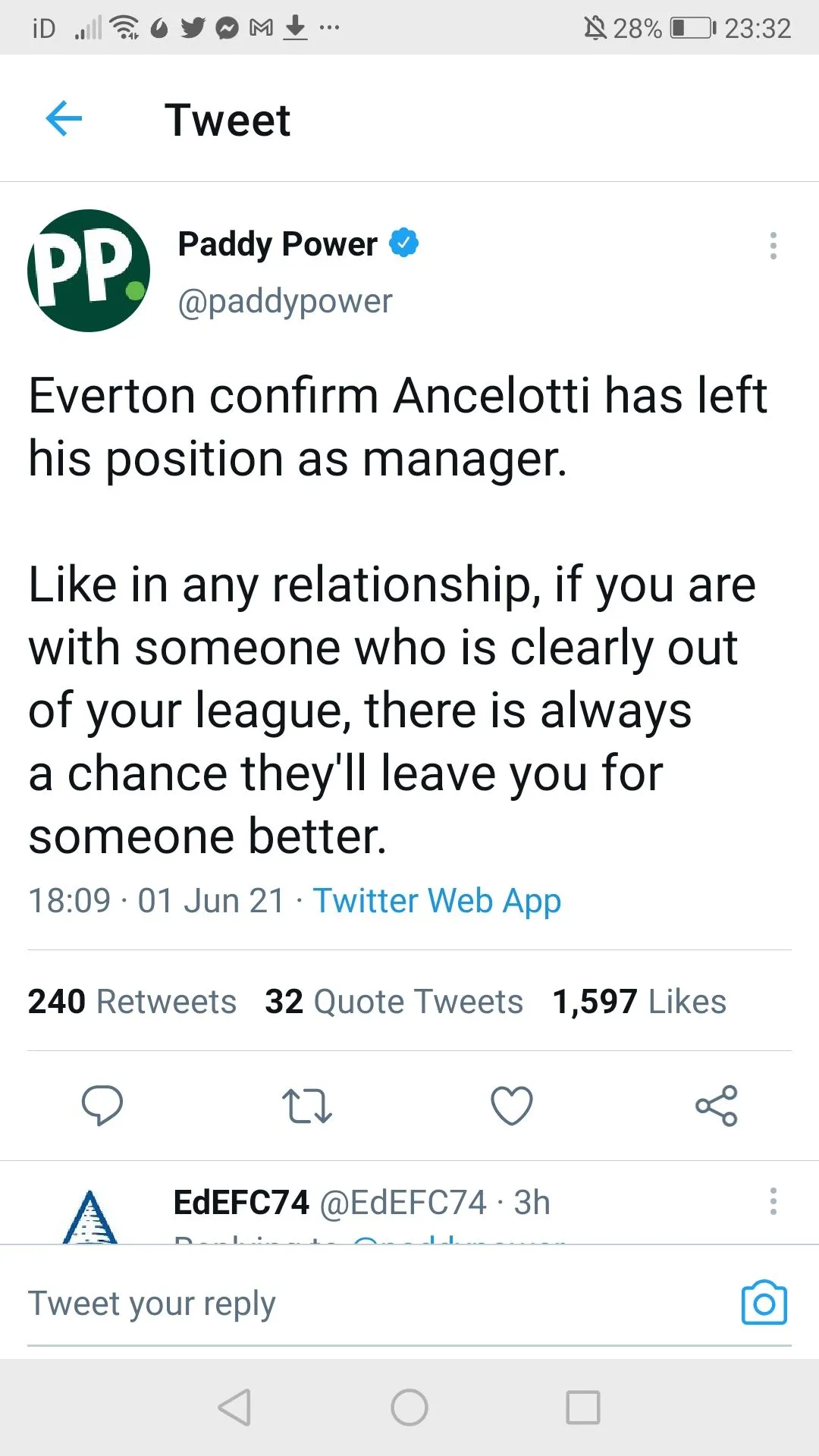The width and height of the screenshot is (819, 1456).
Task: Open EdEFC74 reply's three-dot menu
Action: pyautogui.click(x=773, y=1201)
